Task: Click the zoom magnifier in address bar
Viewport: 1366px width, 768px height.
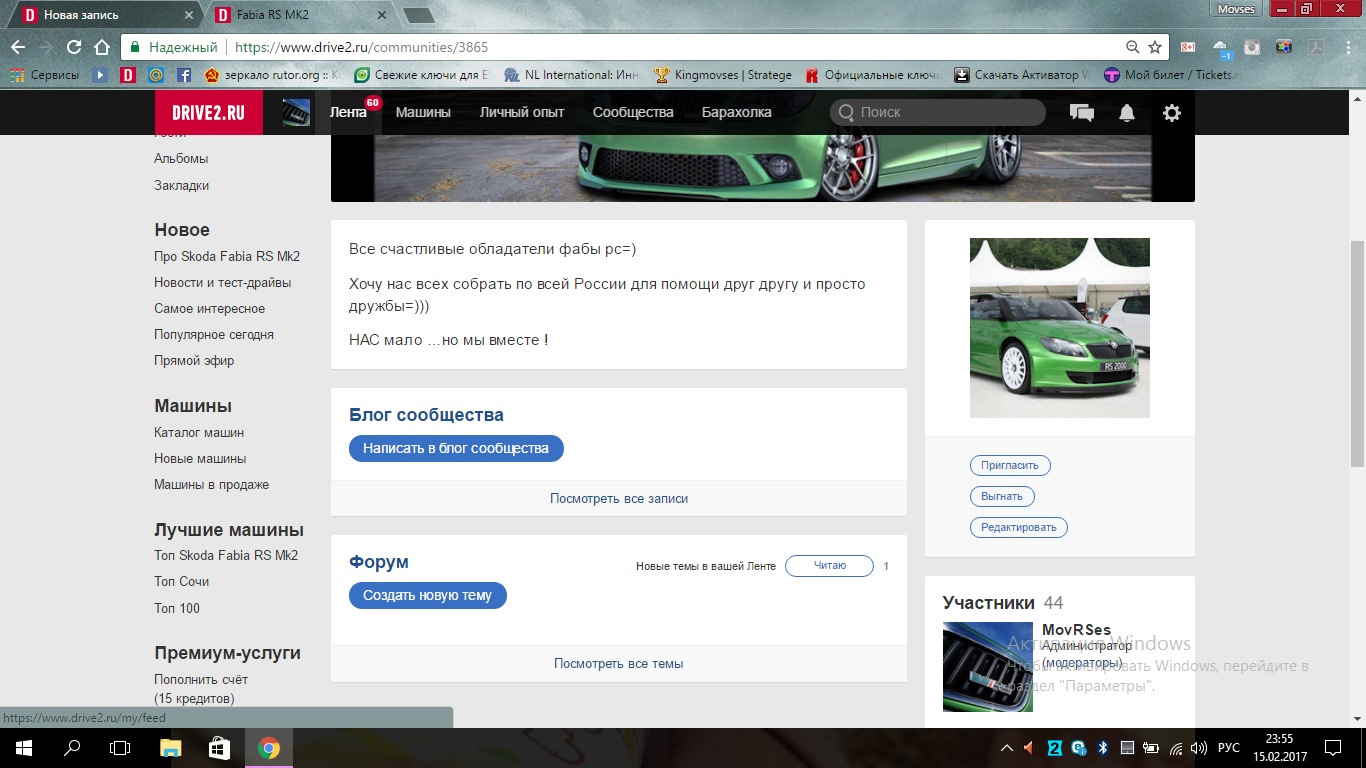Action: click(x=1132, y=47)
